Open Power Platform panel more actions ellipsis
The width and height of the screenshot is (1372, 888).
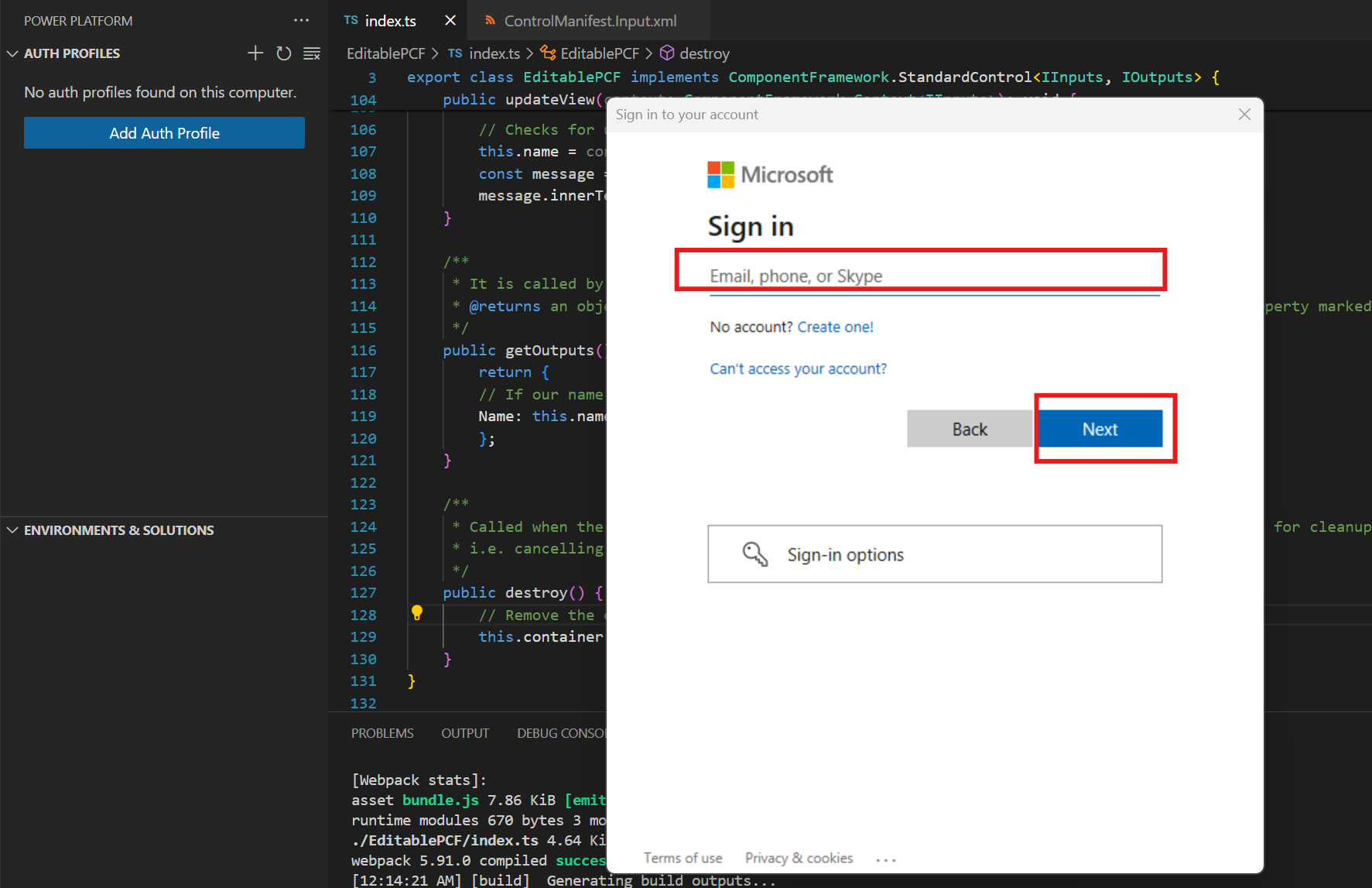point(301,20)
